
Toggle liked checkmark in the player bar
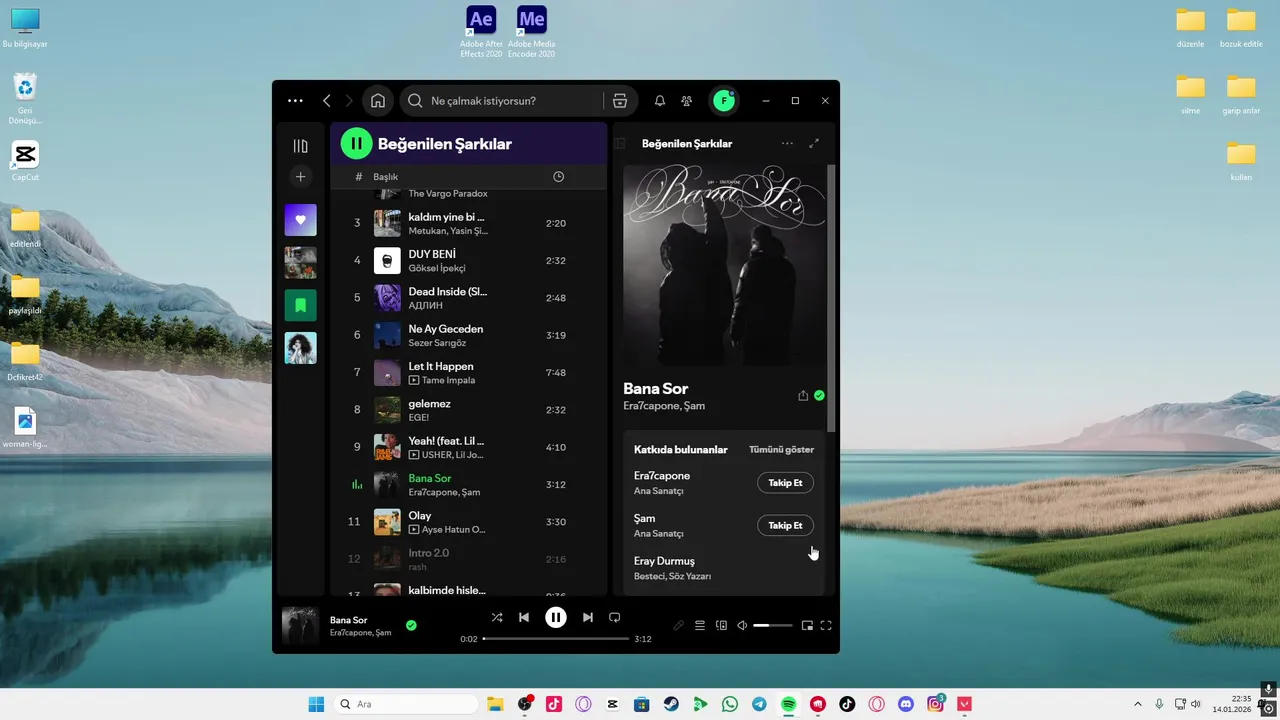[x=411, y=626]
